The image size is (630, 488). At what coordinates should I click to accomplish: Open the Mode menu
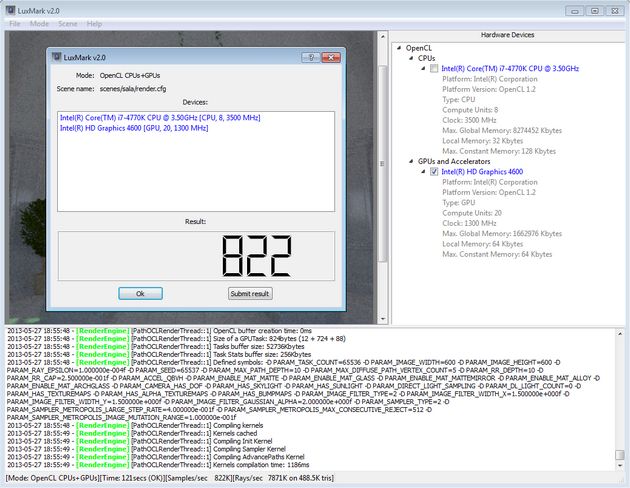(39, 24)
